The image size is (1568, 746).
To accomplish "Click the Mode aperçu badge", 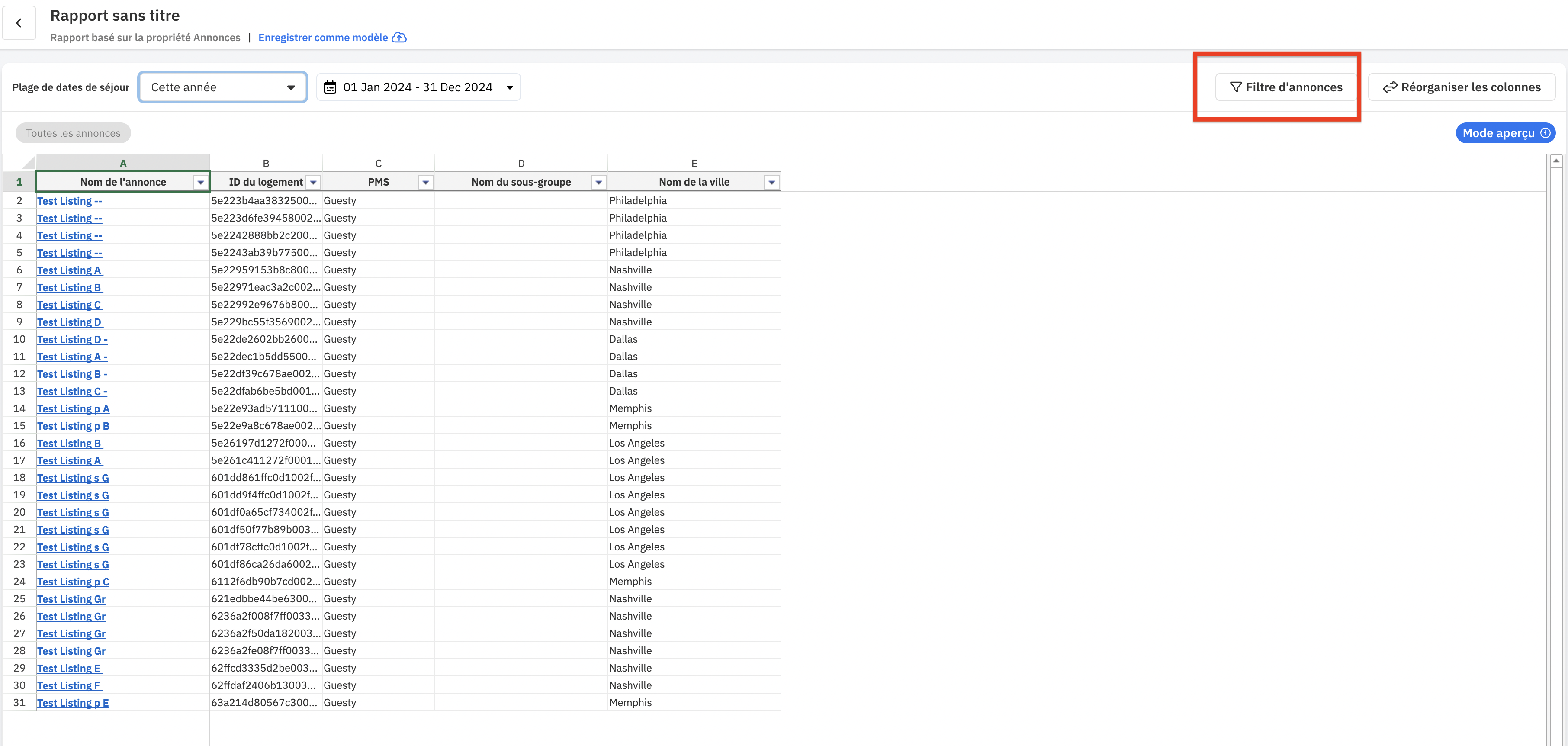I will pyautogui.click(x=1505, y=133).
